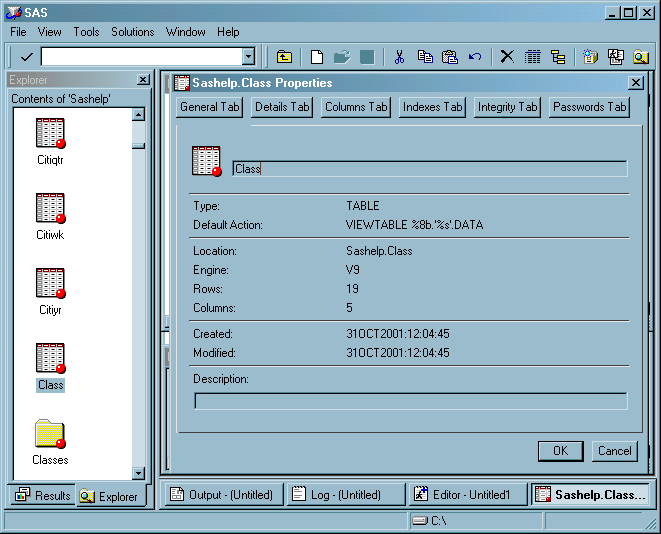
Task: Close the Explorer panel
Action: click(x=143, y=79)
